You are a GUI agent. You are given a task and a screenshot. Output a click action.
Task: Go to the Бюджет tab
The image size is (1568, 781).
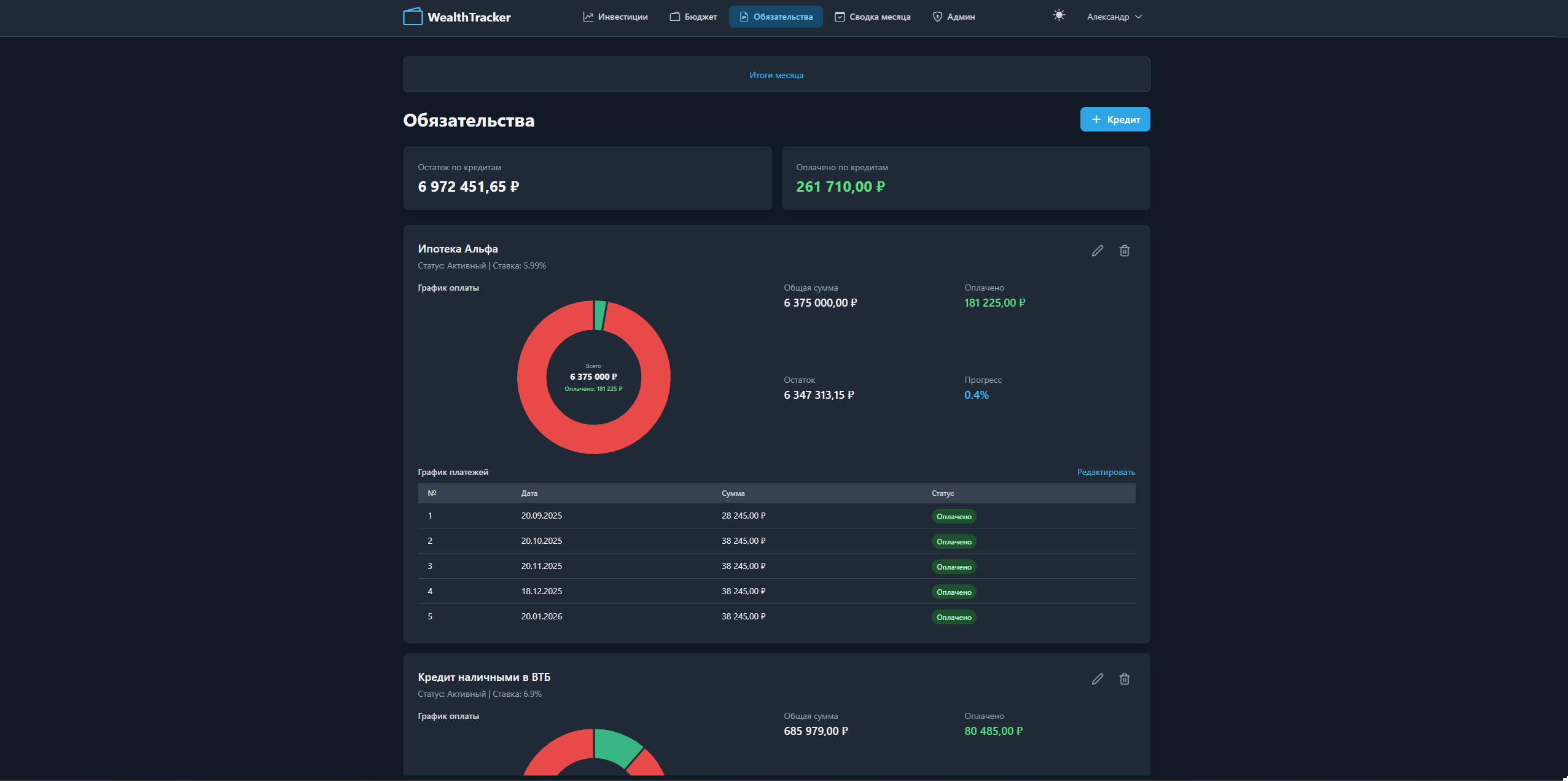coord(693,17)
